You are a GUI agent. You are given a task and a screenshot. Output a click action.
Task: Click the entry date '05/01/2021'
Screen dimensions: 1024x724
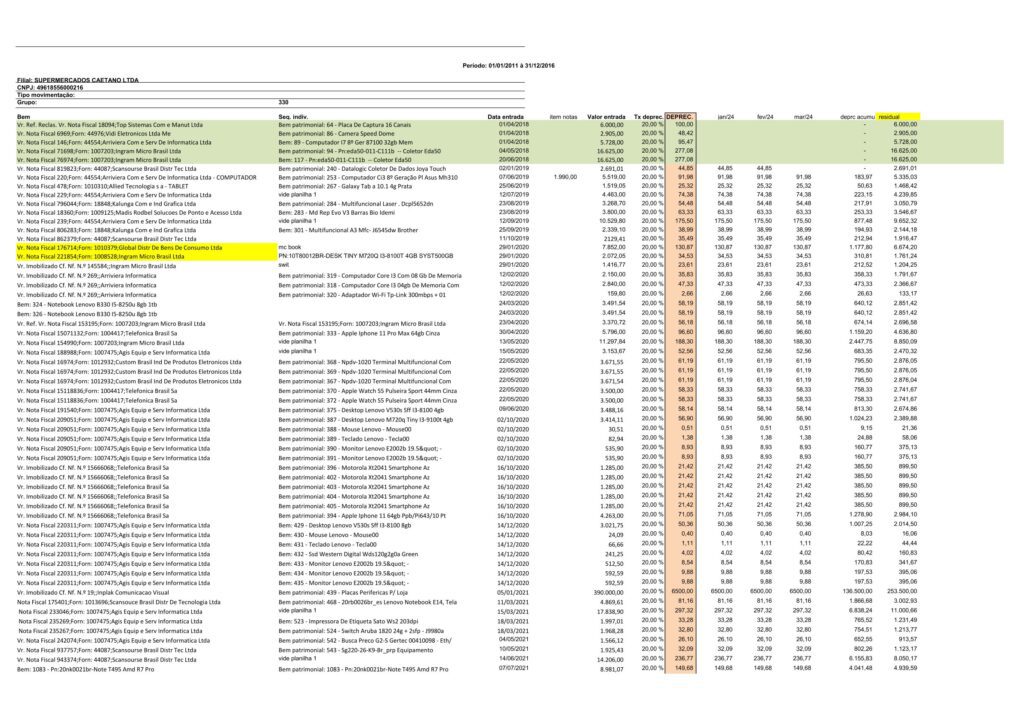tap(513, 593)
